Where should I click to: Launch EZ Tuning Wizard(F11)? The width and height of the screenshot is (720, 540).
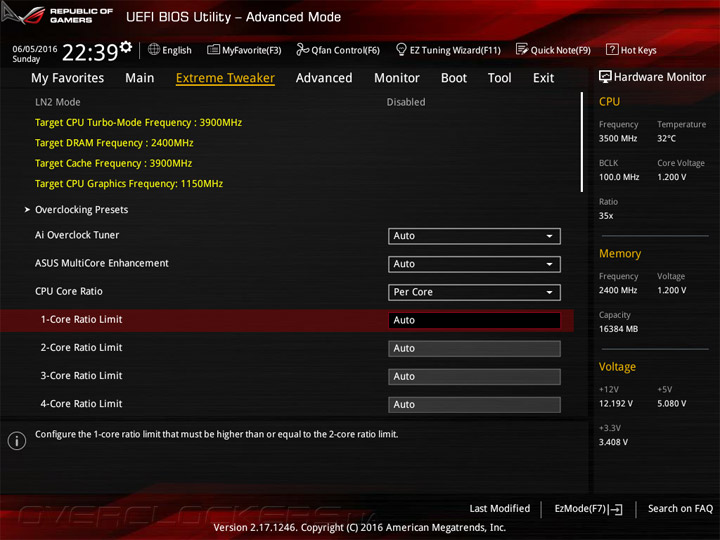click(448, 50)
